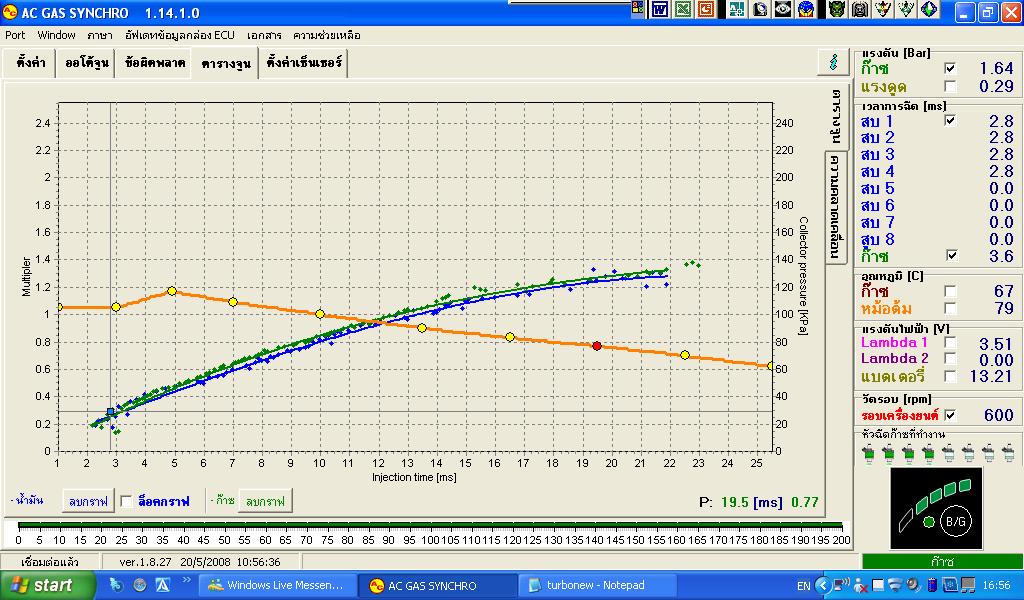
Task: Click the eye icon in top shortcut bar
Action: (783, 10)
